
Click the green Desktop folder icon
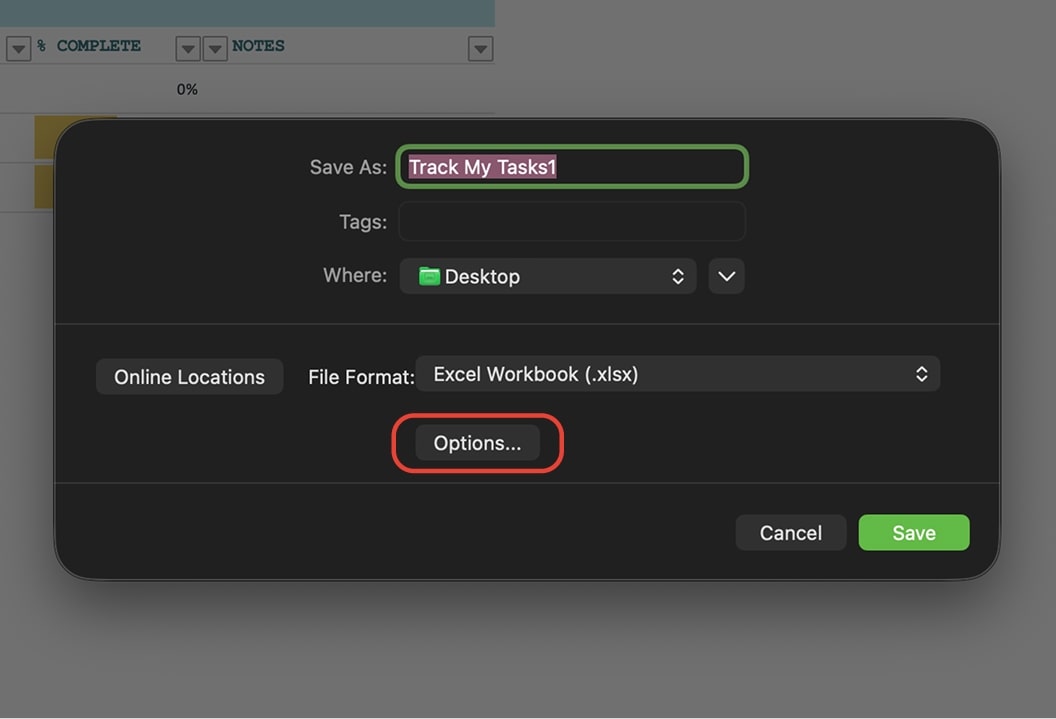pos(428,276)
